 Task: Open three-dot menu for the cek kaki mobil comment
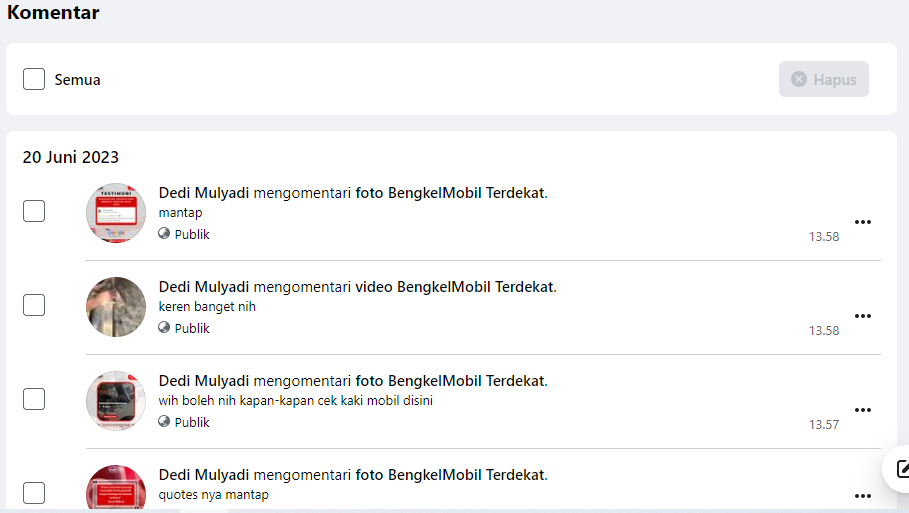tap(863, 410)
